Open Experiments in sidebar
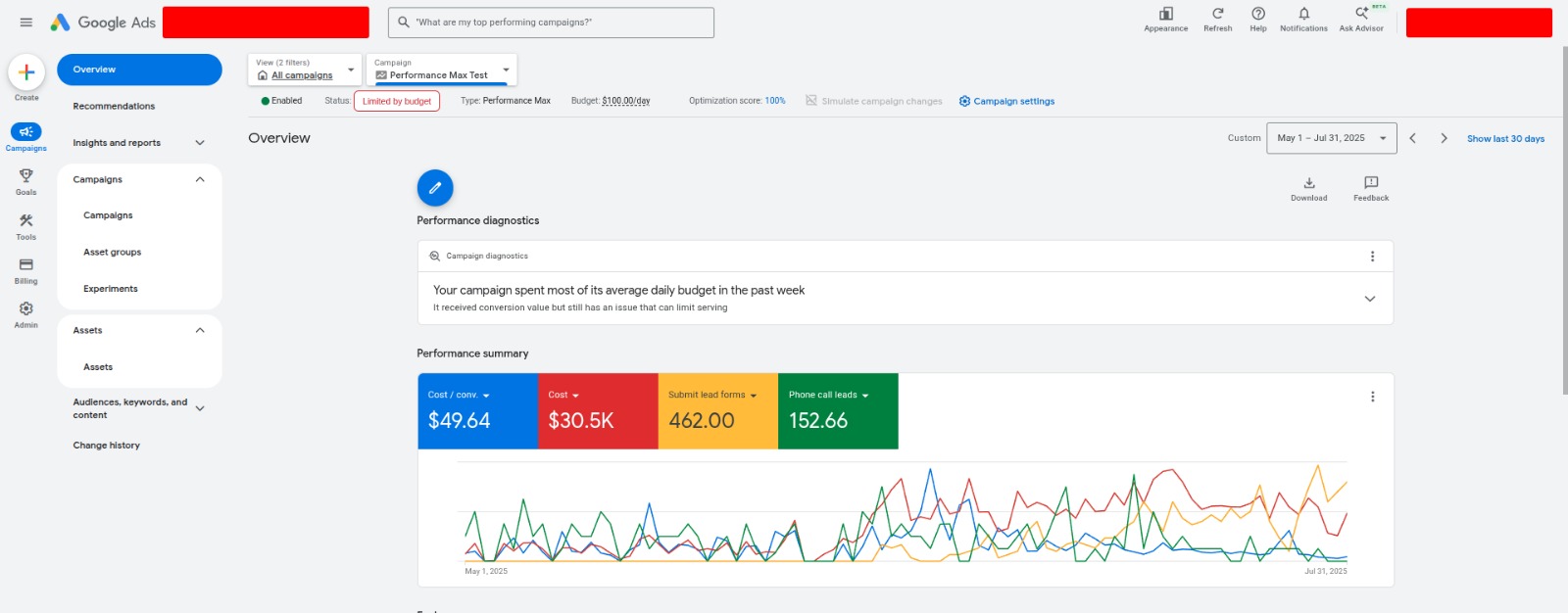This screenshot has width=1568, height=613. tap(111, 289)
